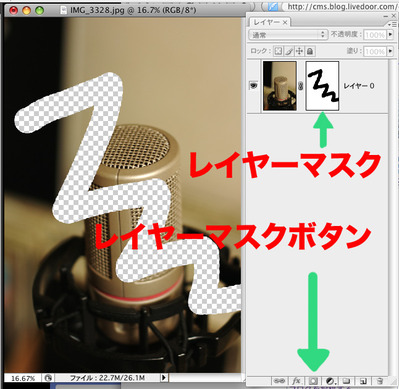Collapse the layers panel with dash button

pos(385,16)
